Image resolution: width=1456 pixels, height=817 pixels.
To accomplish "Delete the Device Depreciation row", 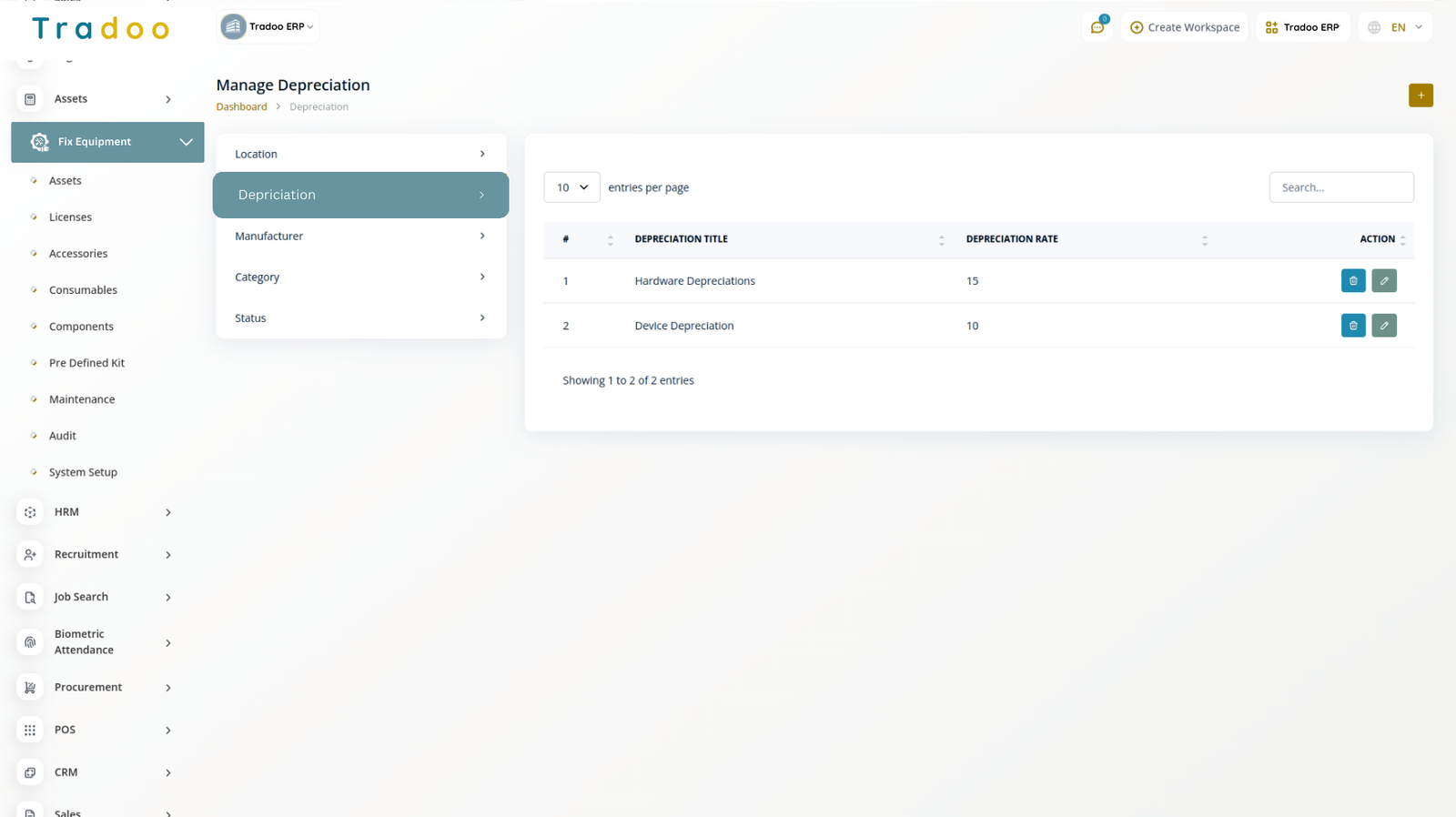I will pyautogui.click(x=1353, y=326).
